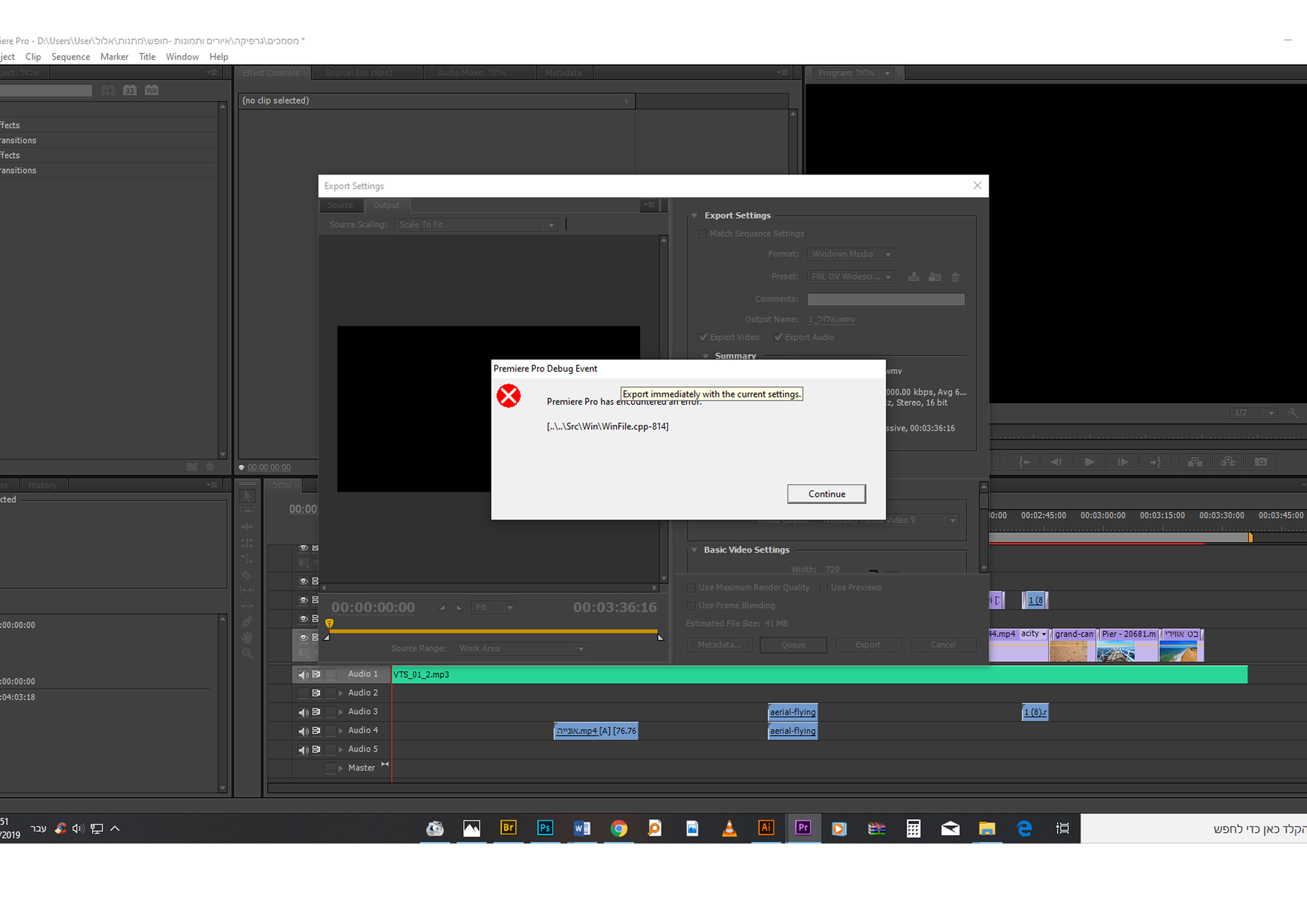Enable Use Maximum Render Quality checkbox
The height and width of the screenshot is (924, 1307).
point(691,588)
